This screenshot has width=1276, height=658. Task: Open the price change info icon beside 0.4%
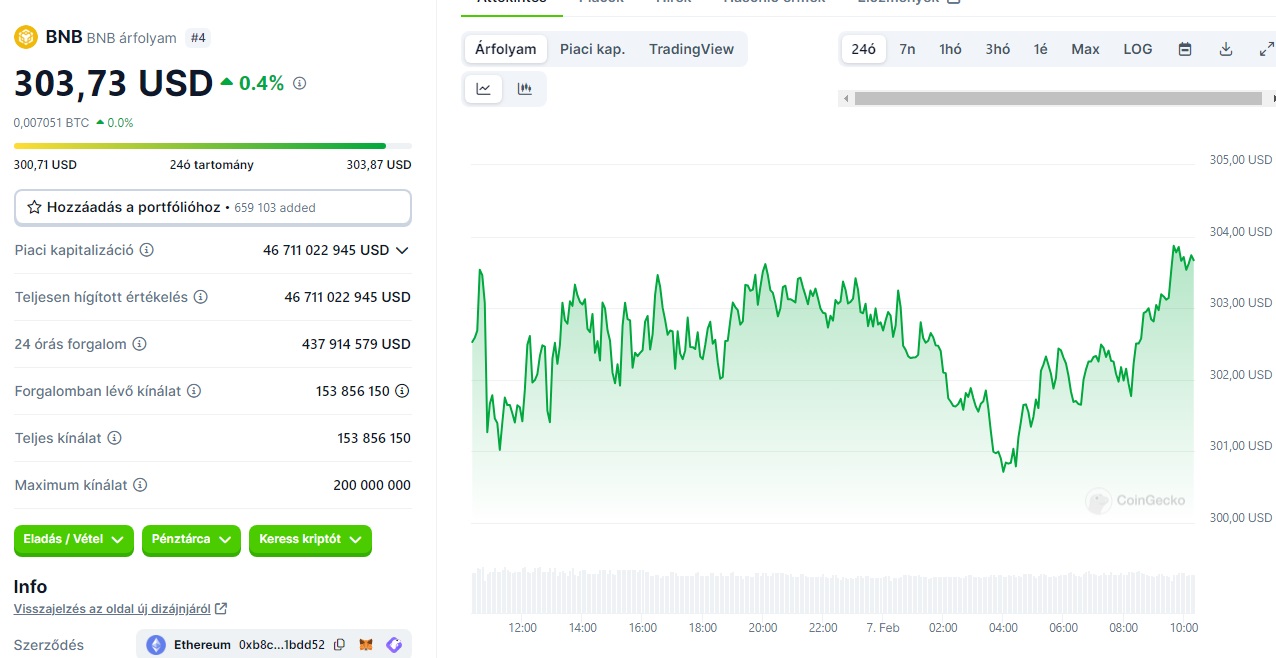[x=299, y=83]
